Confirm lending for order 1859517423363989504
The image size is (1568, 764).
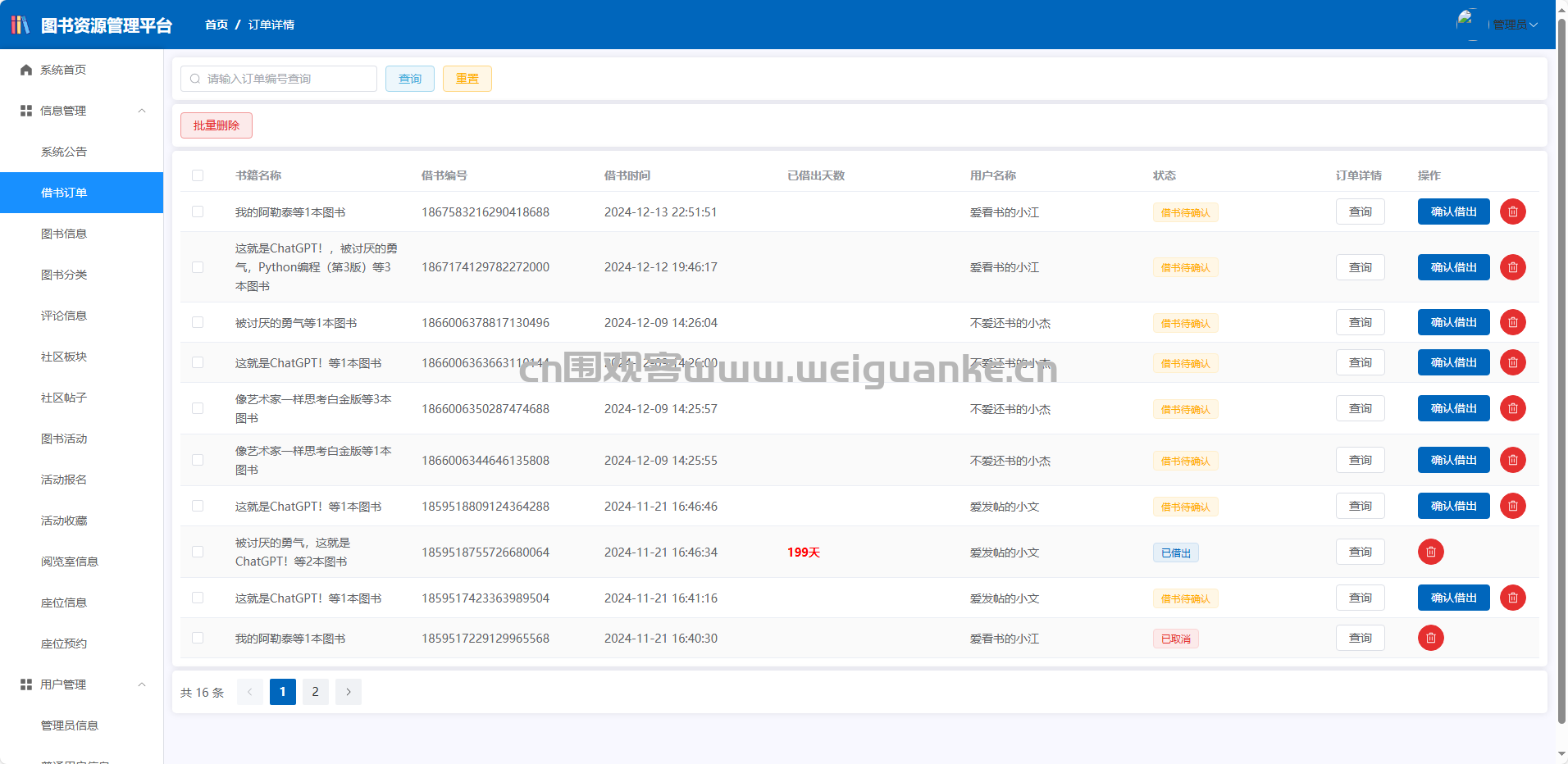pyautogui.click(x=1454, y=598)
